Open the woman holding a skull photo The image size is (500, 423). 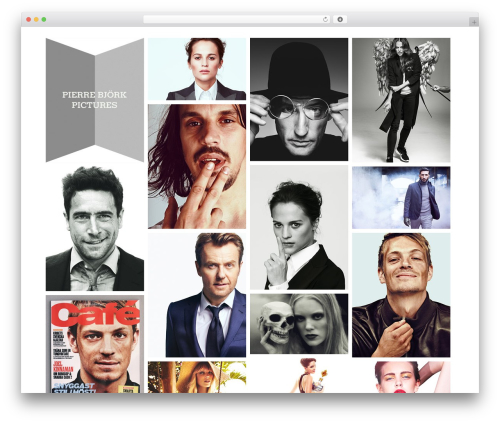point(299,324)
